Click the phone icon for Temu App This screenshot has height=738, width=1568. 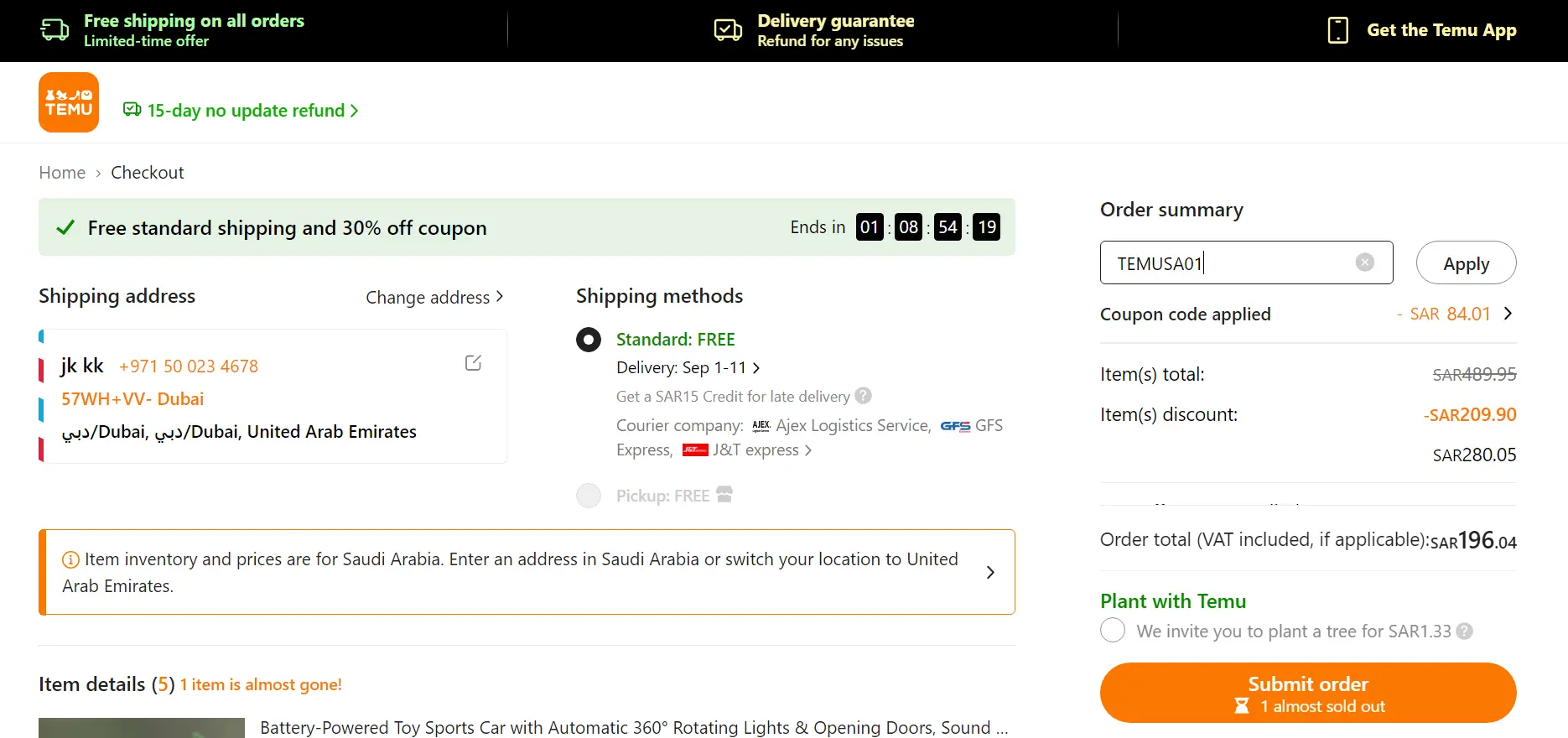pyautogui.click(x=1338, y=30)
